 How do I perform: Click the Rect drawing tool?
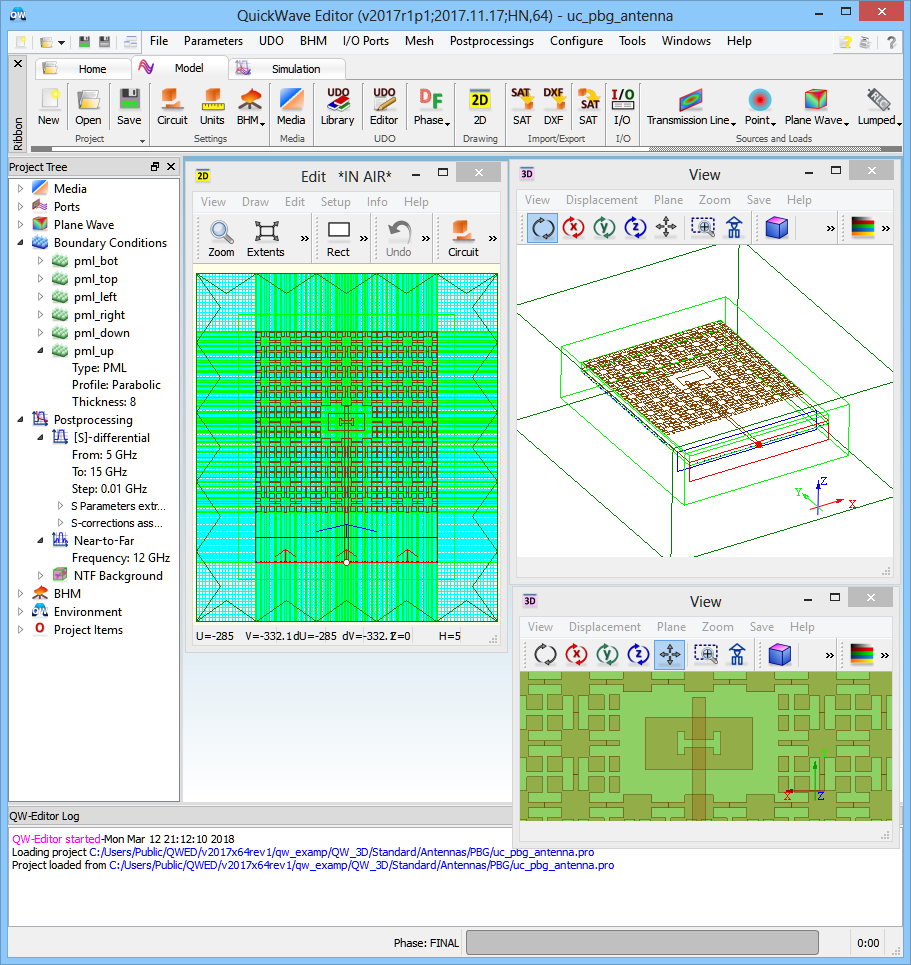tap(339, 239)
